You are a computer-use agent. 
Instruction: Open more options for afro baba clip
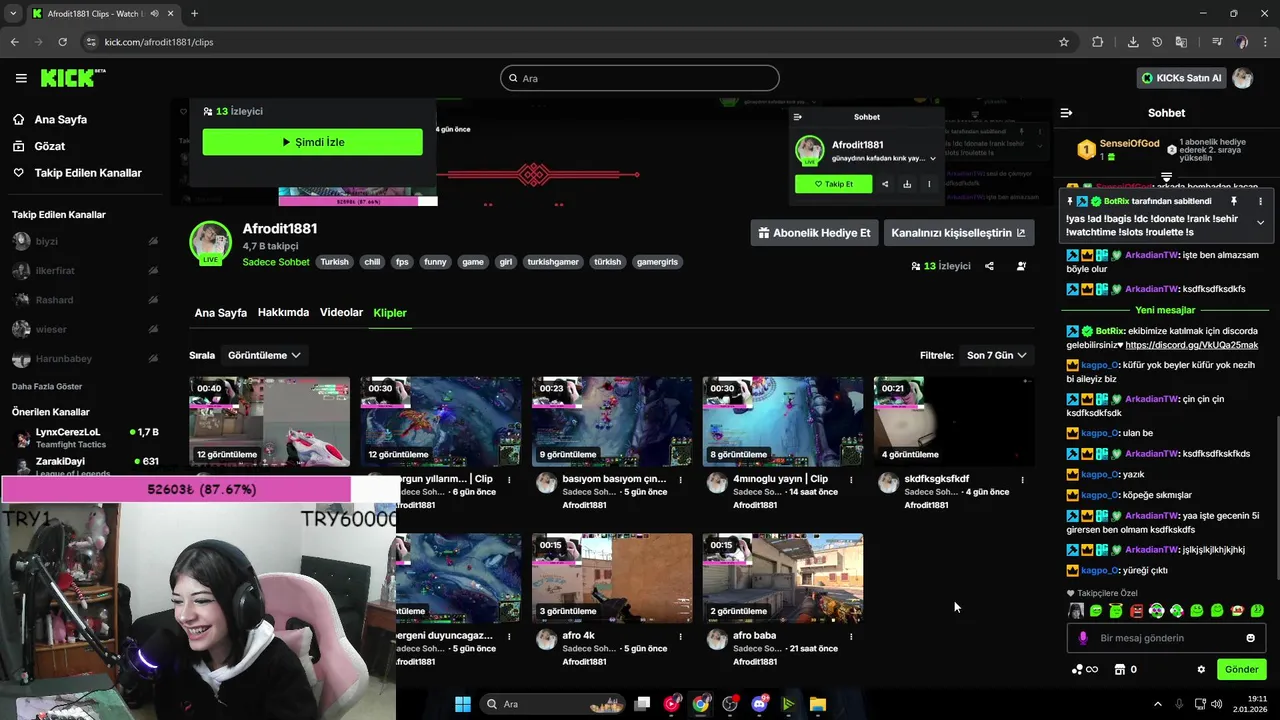[x=851, y=636]
